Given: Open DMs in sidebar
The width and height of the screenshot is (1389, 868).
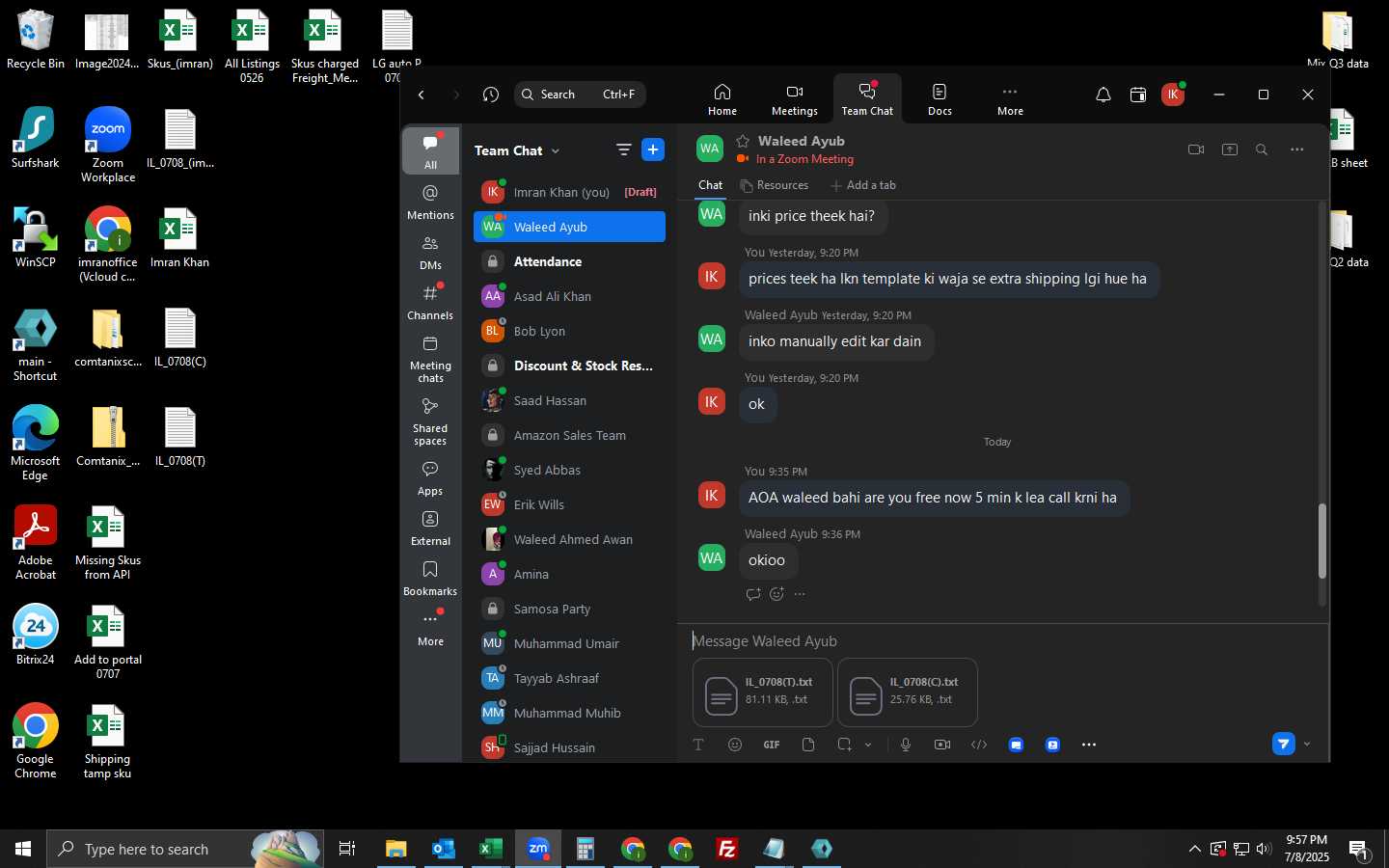Looking at the screenshot, I should pyautogui.click(x=430, y=253).
